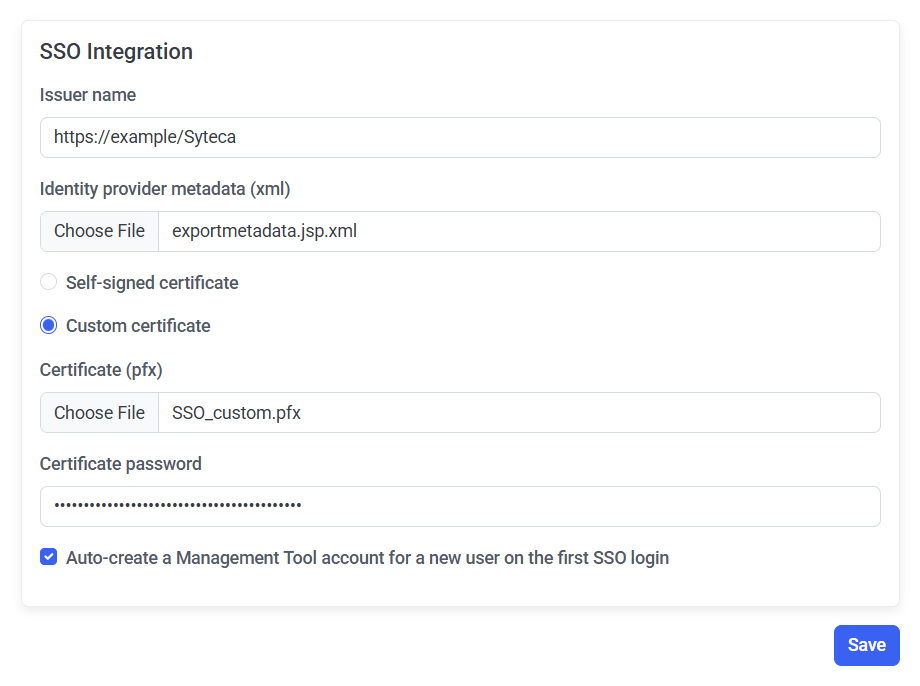The height and width of the screenshot is (686, 920).
Task: Click the masked password dots
Action: point(178,506)
